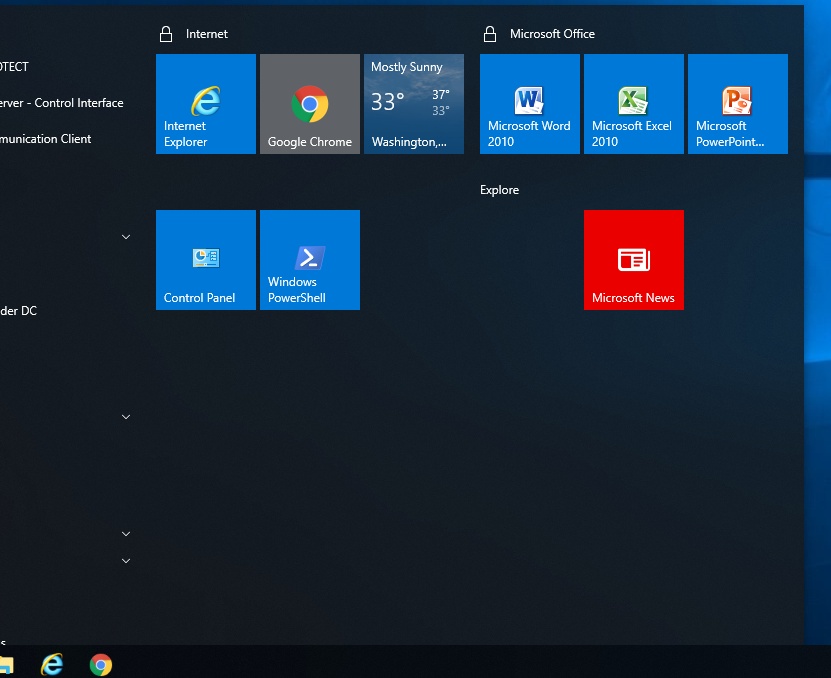Expand the third chevron in app list

click(x=126, y=534)
